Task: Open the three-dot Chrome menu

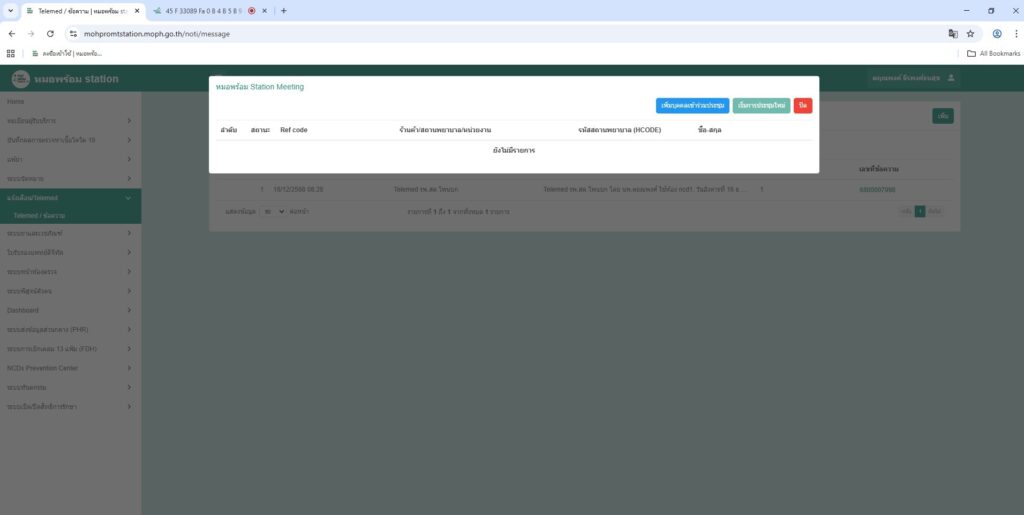Action: (1015, 33)
